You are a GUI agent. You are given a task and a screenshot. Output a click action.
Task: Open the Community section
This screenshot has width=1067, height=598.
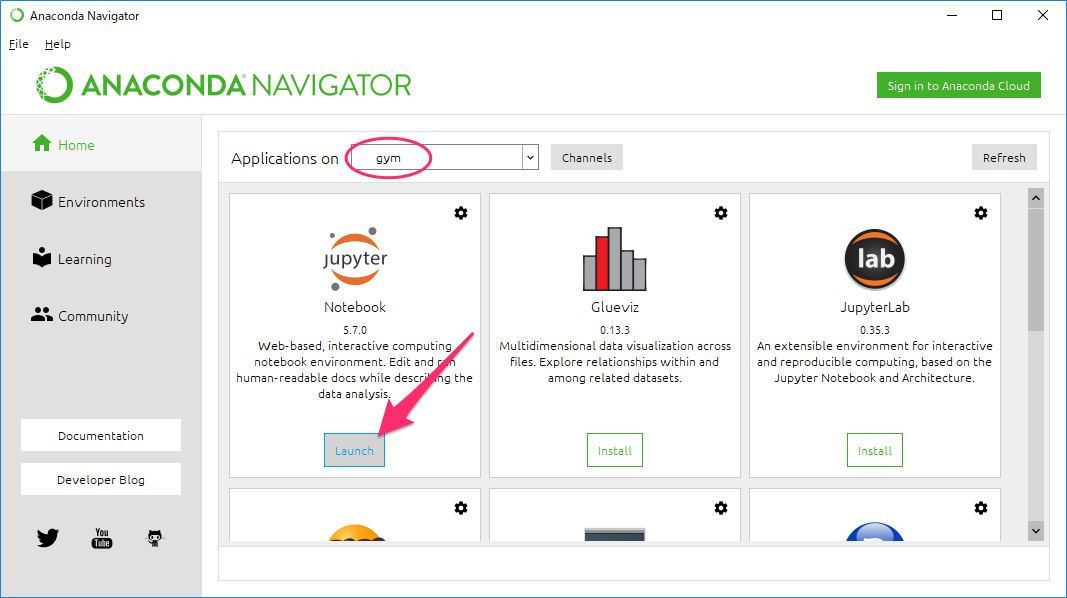(x=92, y=316)
